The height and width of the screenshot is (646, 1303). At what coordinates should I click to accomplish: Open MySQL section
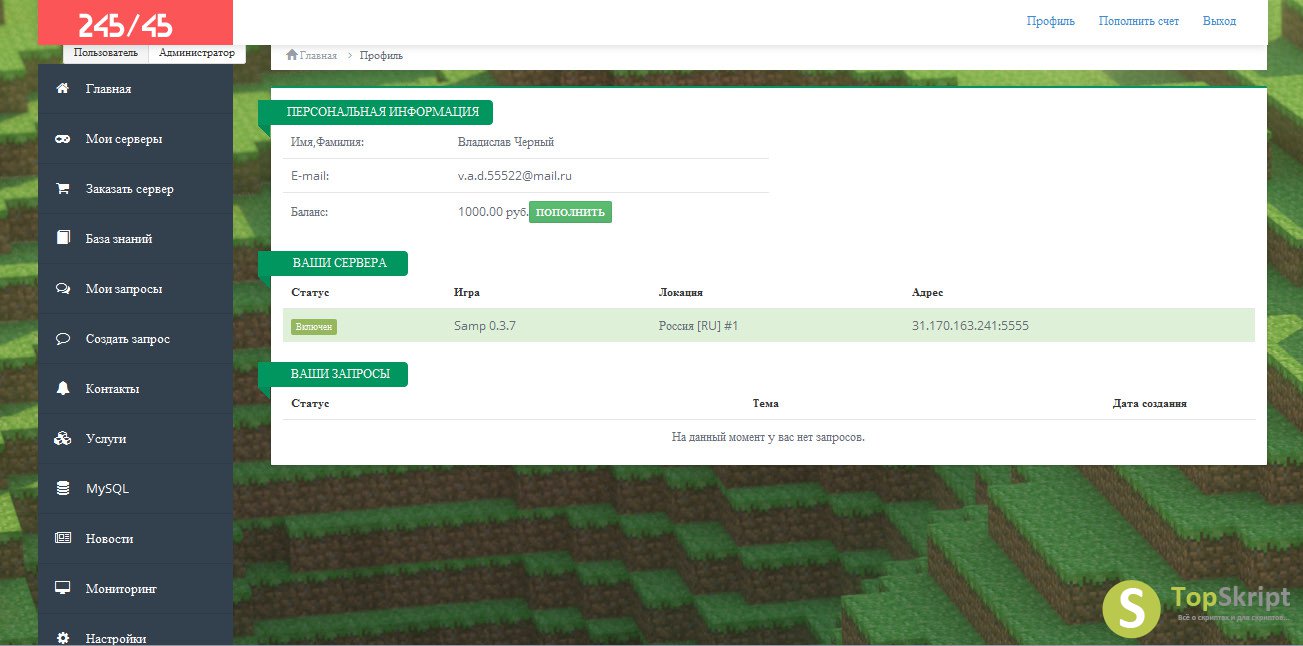[135, 489]
